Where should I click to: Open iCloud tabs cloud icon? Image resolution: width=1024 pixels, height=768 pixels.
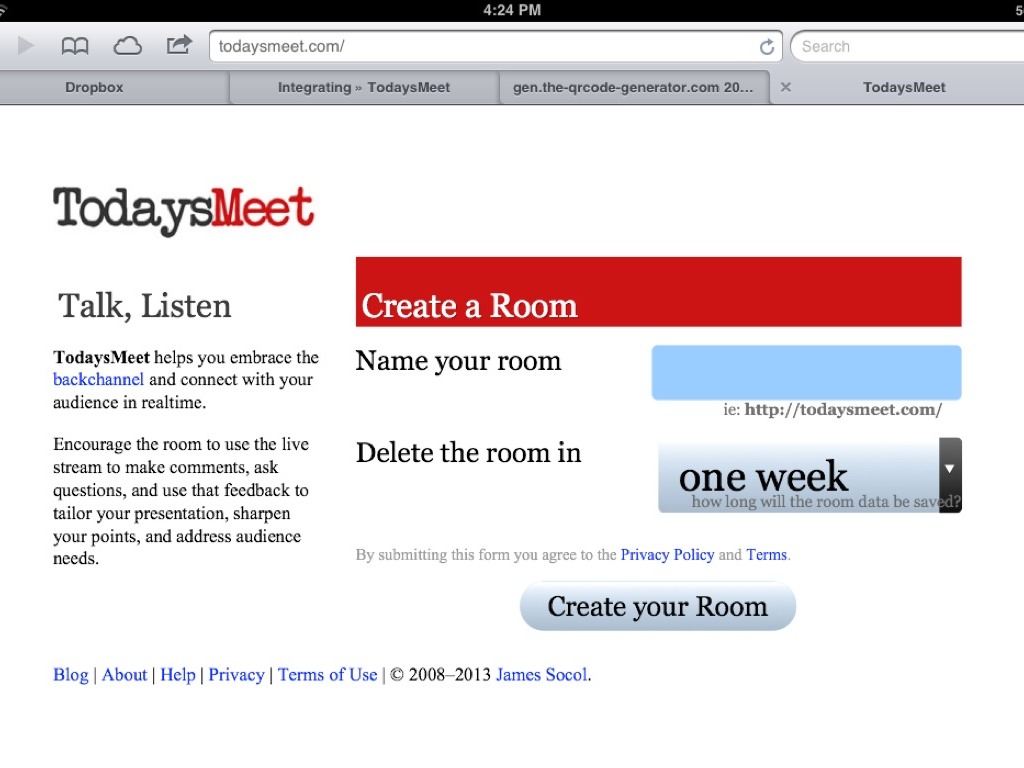pos(127,46)
